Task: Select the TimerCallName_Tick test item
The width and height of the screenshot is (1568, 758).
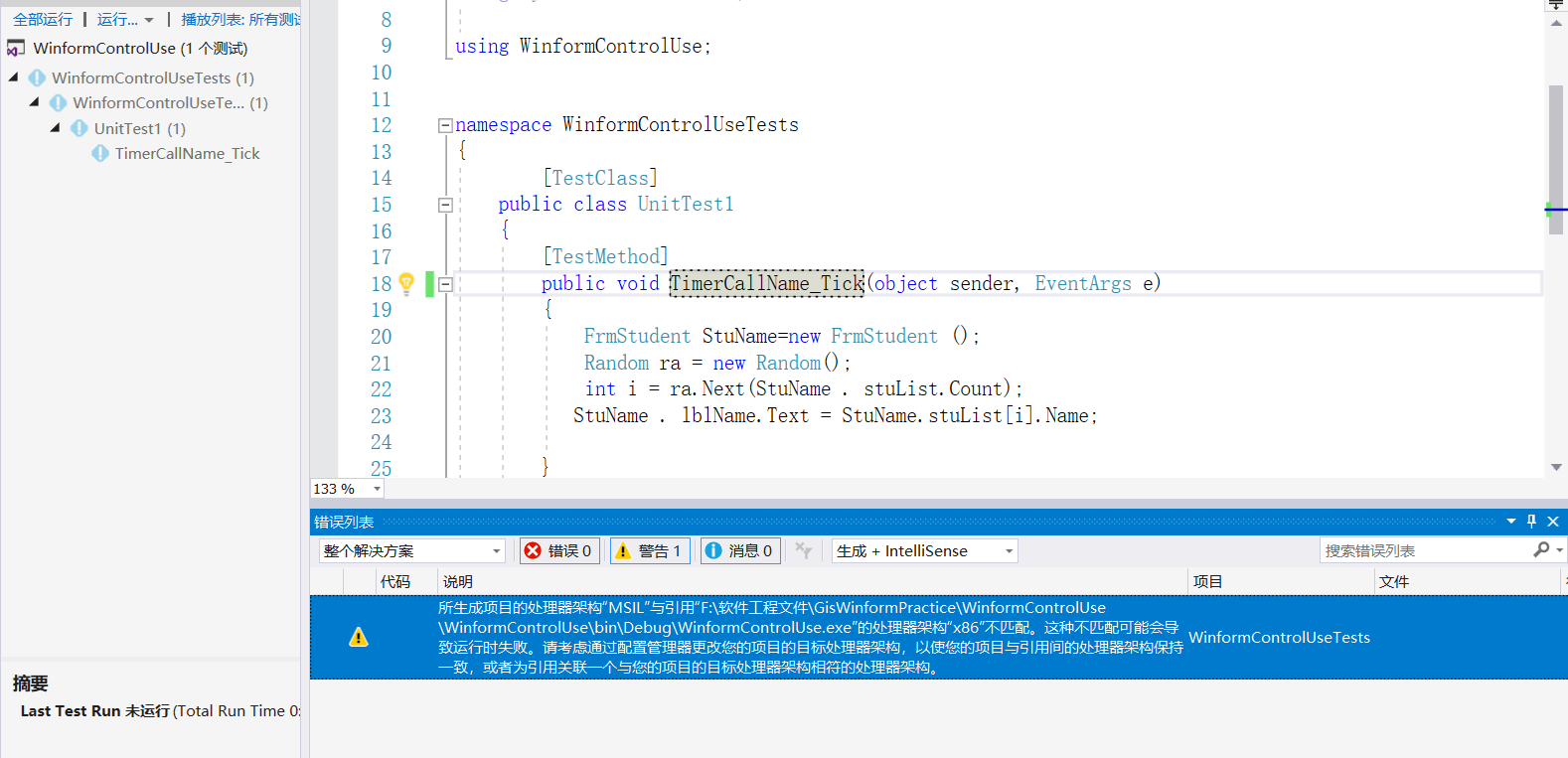Action: [x=187, y=153]
